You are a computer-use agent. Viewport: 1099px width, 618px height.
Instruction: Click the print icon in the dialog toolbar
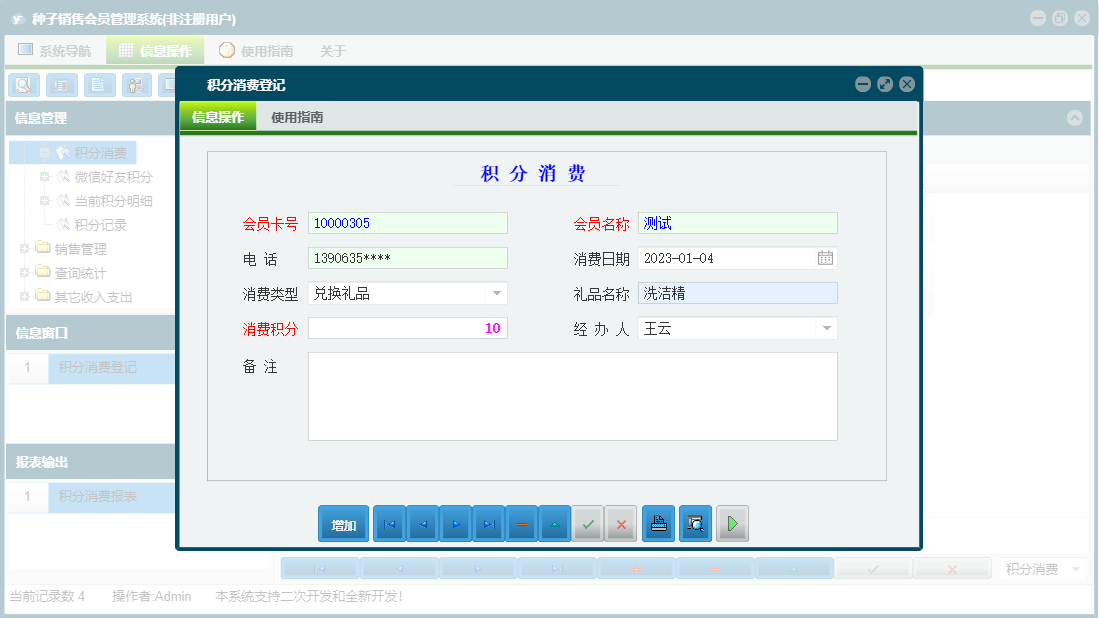(x=658, y=523)
